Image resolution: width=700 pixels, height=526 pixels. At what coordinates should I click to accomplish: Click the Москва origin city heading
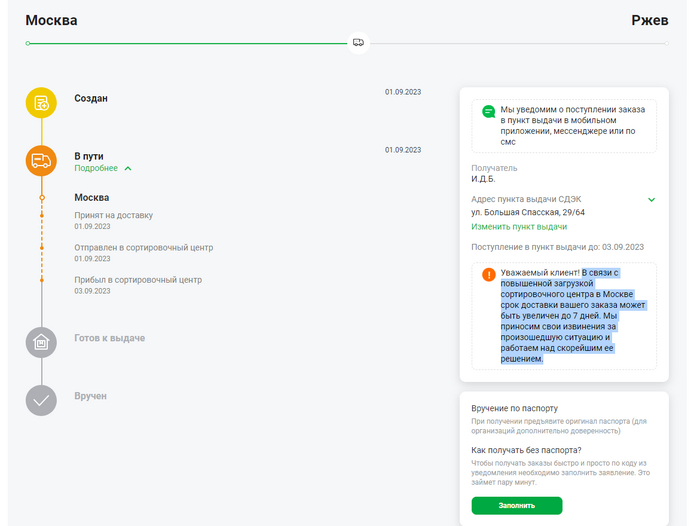point(51,20)
